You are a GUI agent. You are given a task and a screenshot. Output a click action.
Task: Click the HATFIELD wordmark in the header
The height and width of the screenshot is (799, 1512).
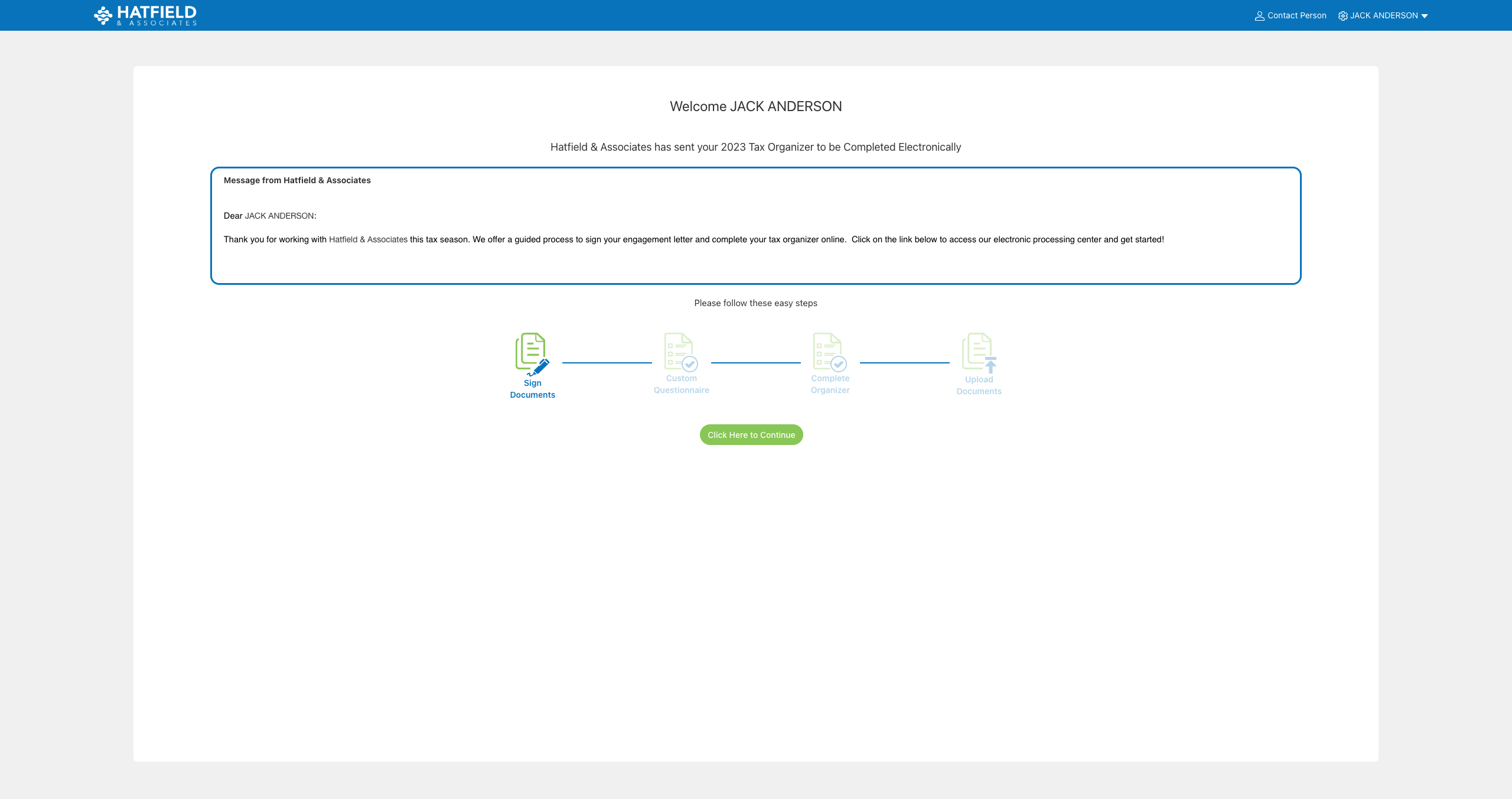click(157, 11)
